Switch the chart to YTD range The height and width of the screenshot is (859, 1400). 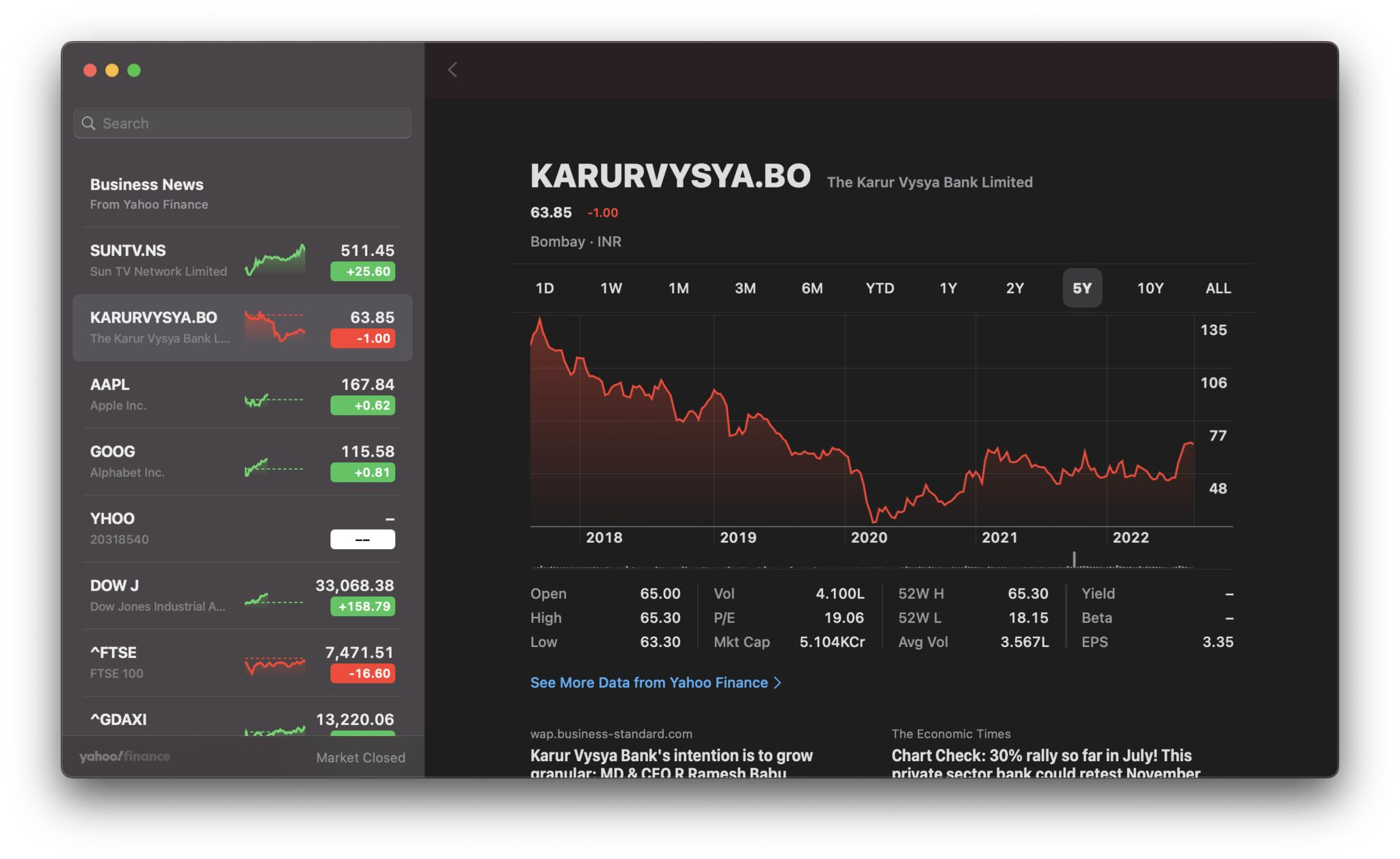(880, 288)
